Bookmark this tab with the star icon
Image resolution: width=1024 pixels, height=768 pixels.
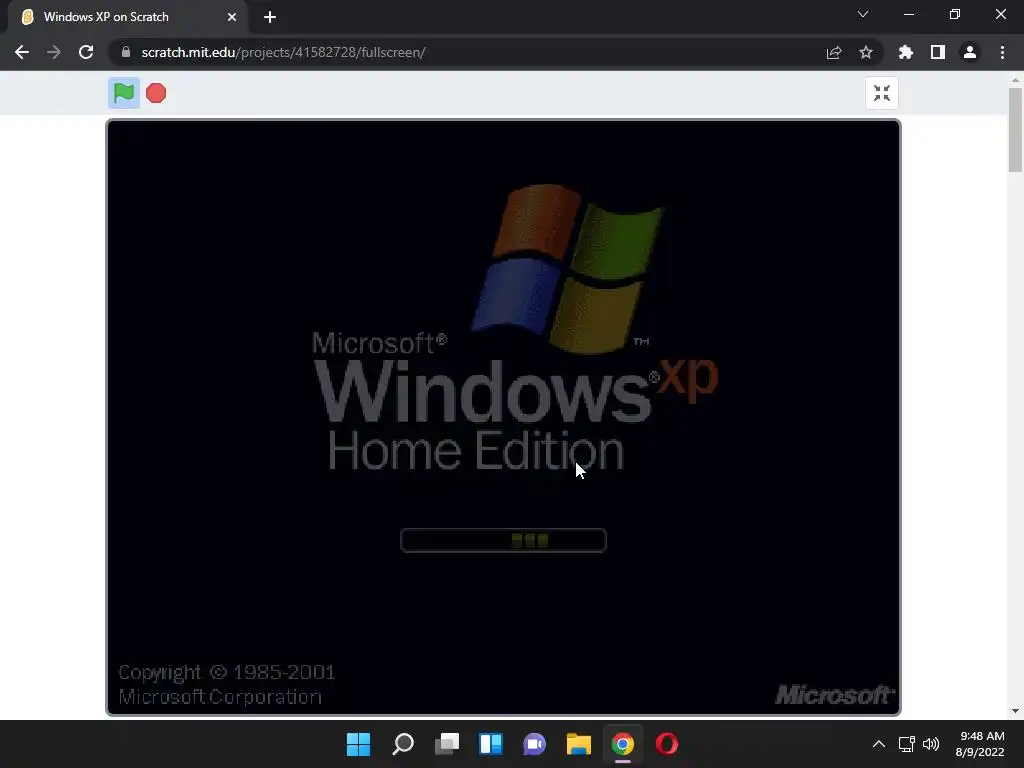coord(866,52)
